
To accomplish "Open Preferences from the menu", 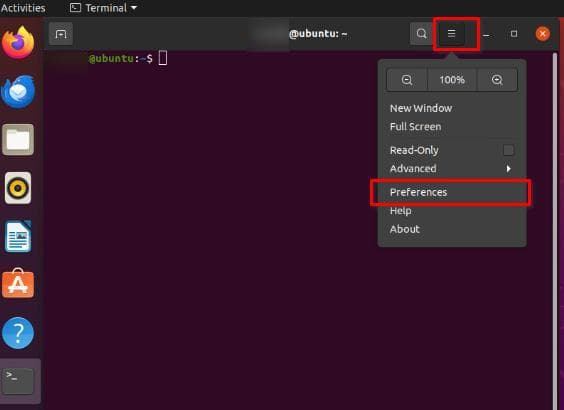I will coord(452,192).
